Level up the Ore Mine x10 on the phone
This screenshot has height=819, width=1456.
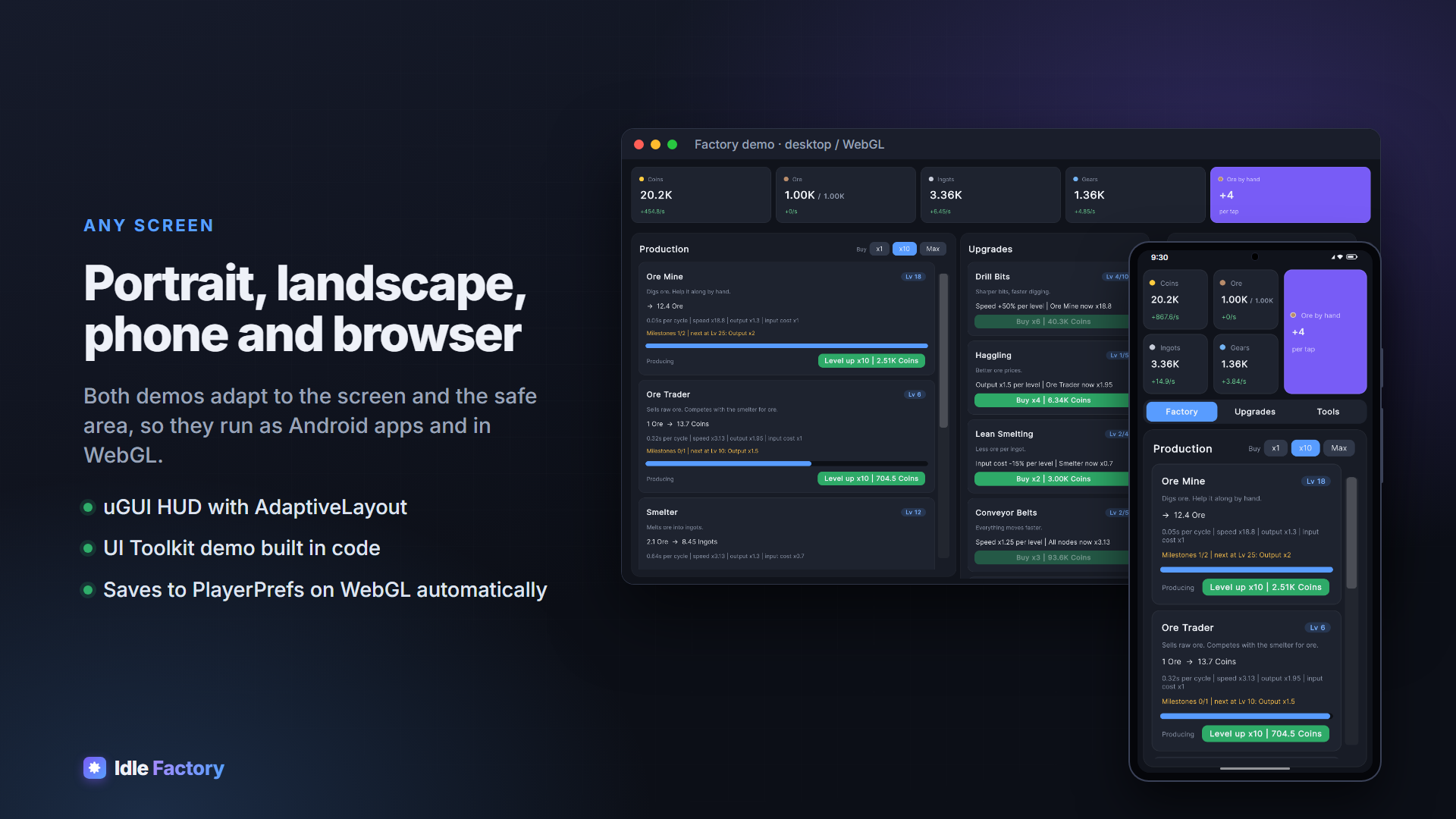[x=1266, y=587]
